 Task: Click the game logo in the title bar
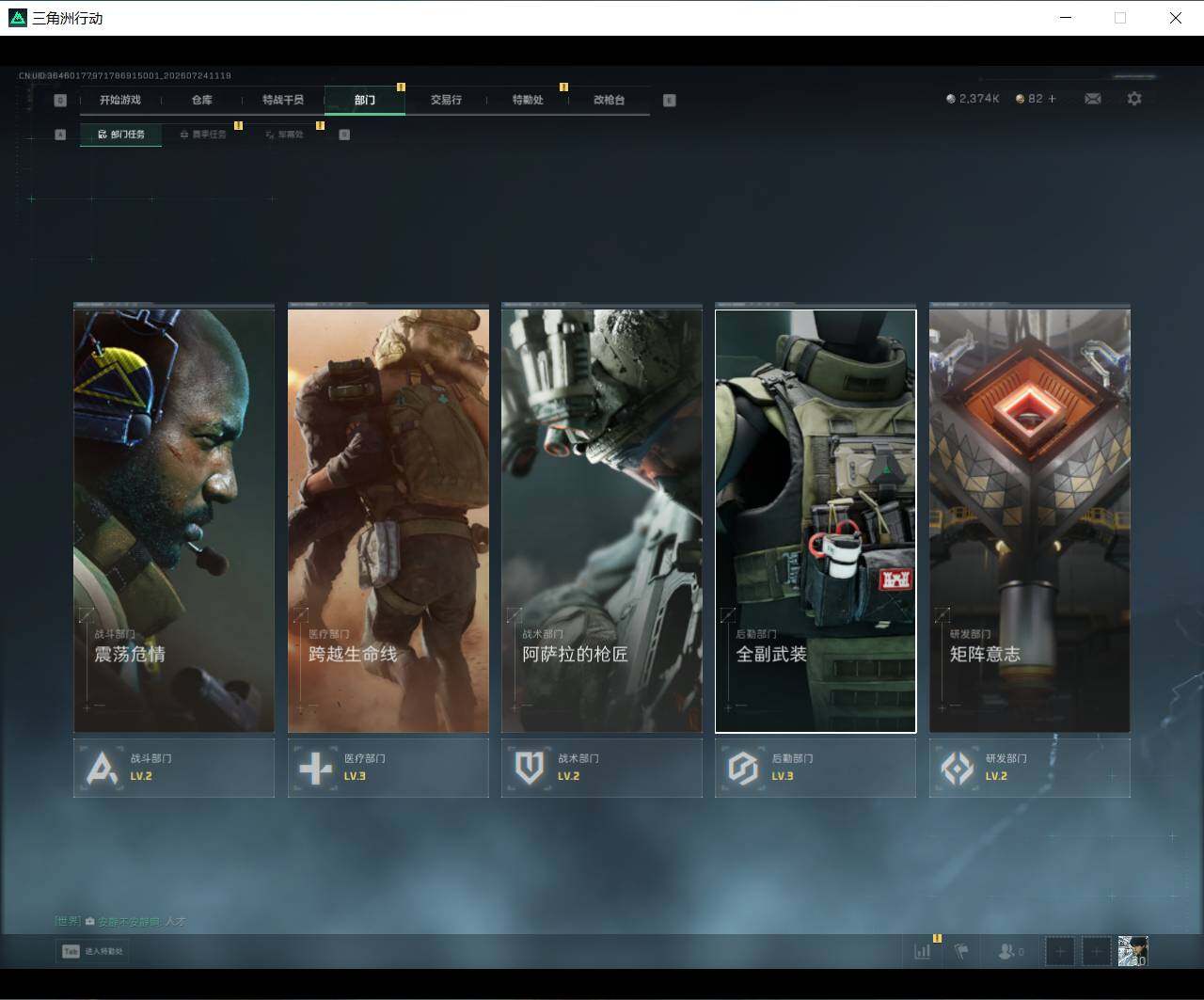pos(17,18)
